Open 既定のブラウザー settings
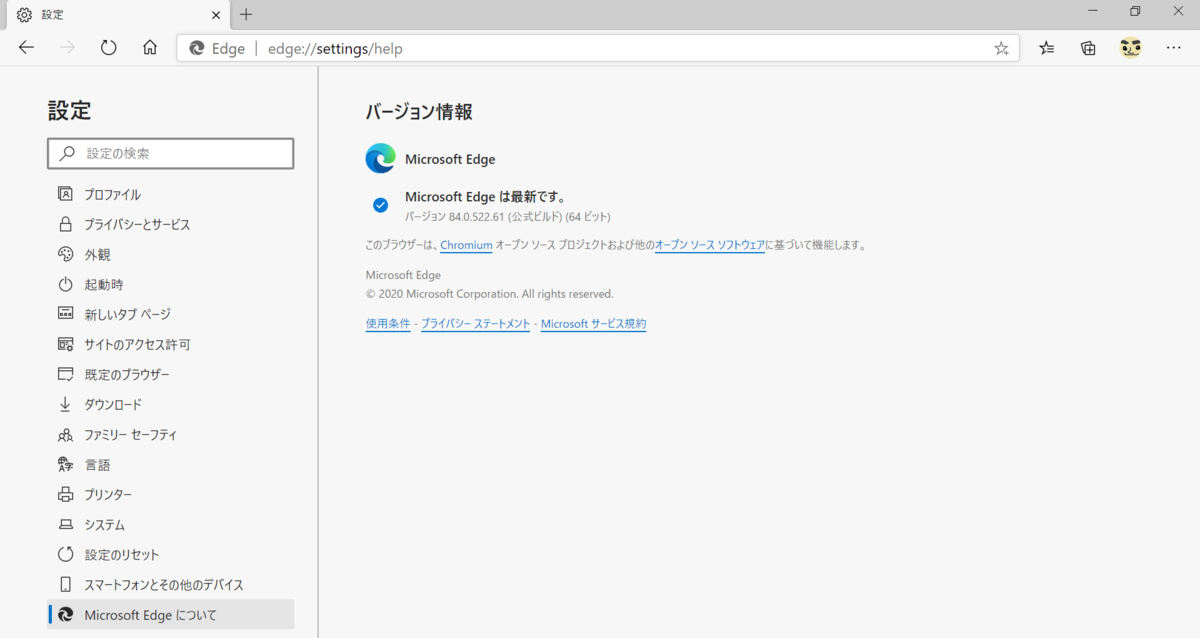Viewport: 1200px width, 638px height. click(171, 374)
